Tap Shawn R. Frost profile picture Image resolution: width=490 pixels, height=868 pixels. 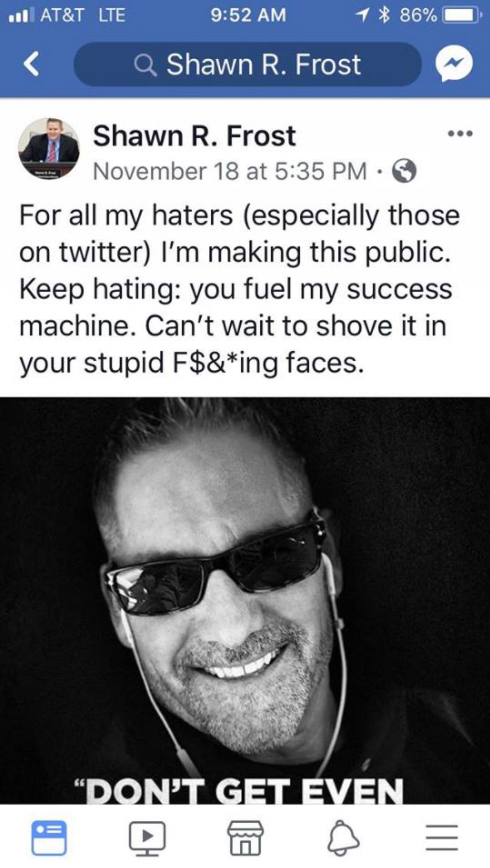tap(49, 147)
